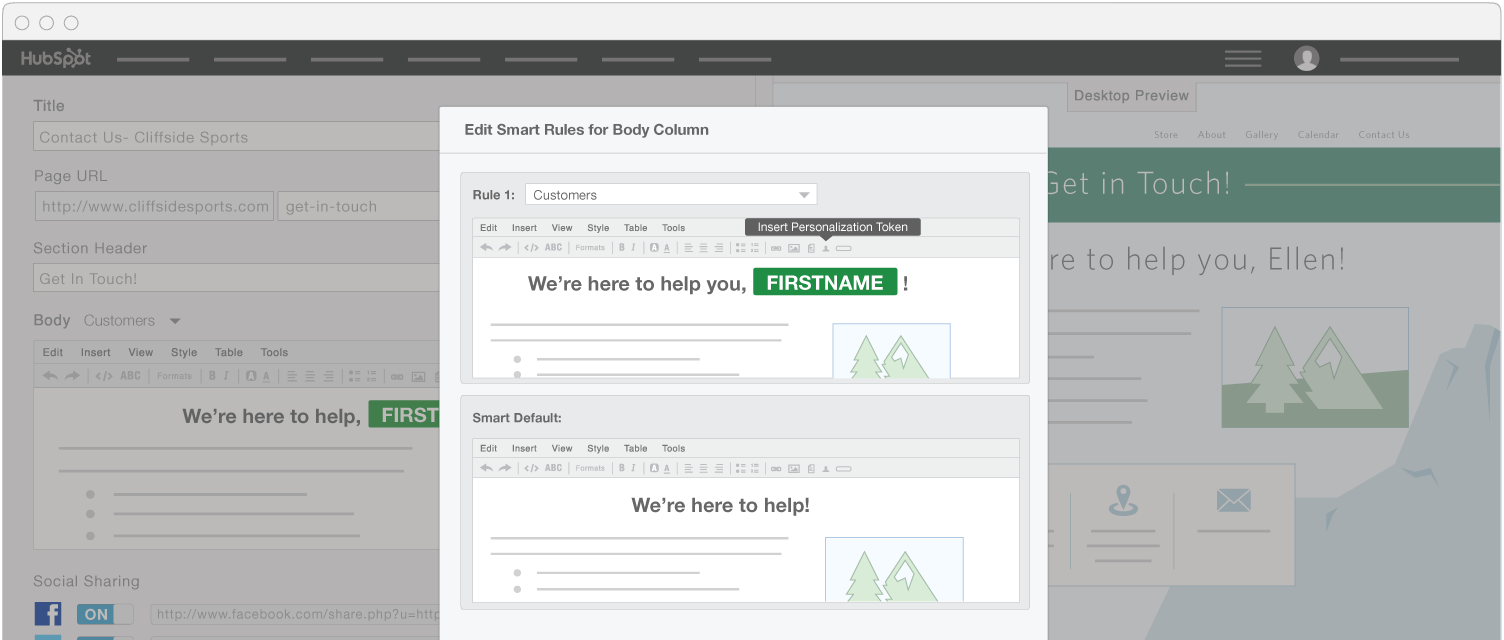Toggle italic in the Smart Default editor
Screen dimensions: 1504x640
(633, 468)
